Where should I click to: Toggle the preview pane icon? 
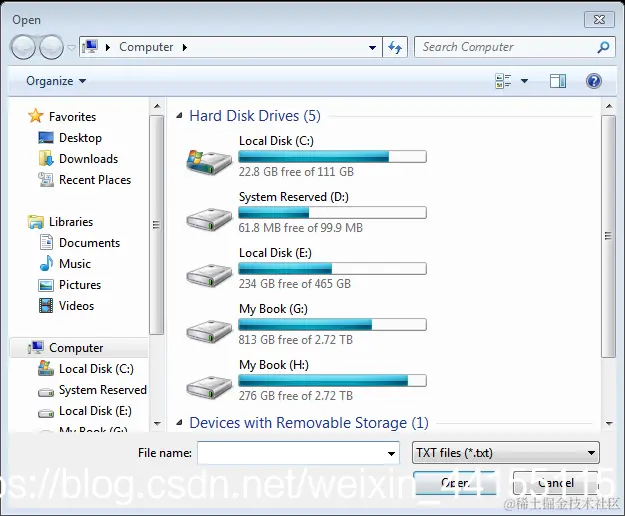[558, 81]
